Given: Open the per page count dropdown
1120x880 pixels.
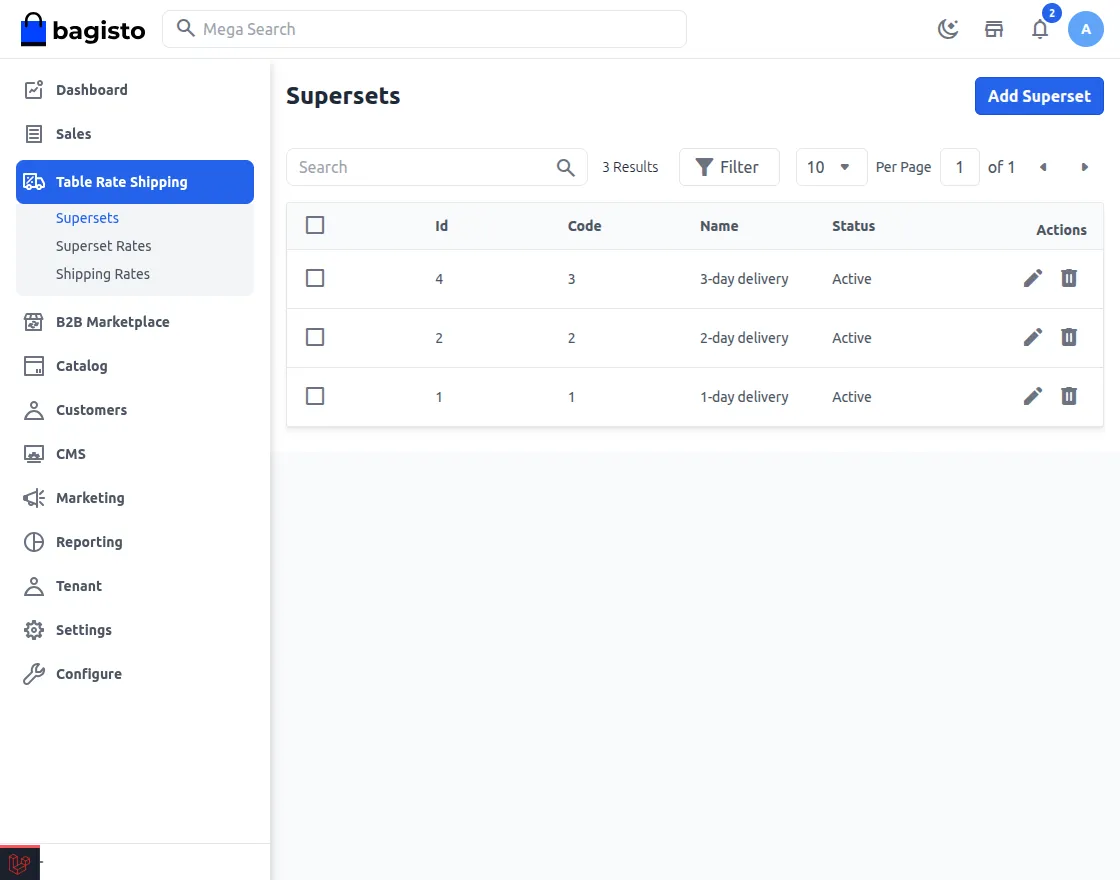Looking at the screenshot, I should point(831,167).
